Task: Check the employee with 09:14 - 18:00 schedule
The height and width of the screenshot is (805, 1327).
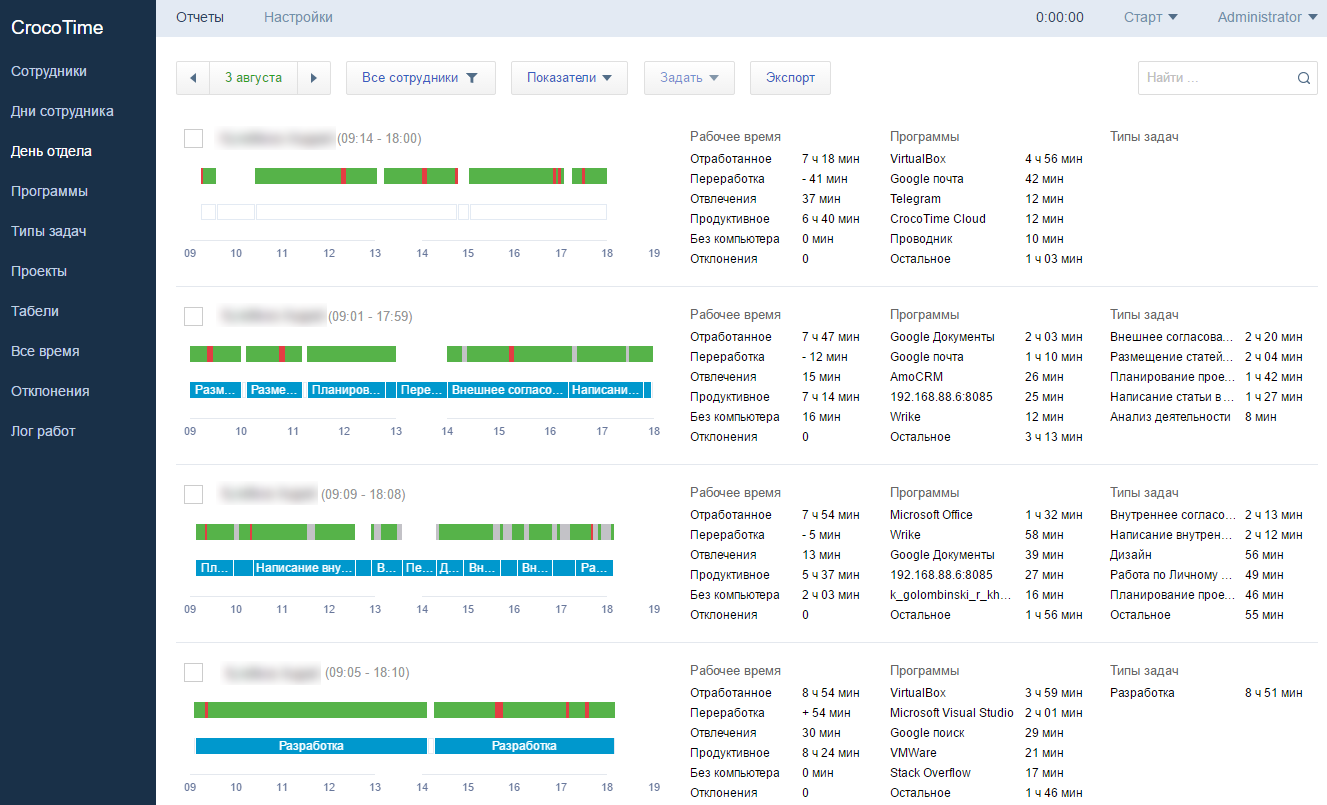Action: point(194,138)
